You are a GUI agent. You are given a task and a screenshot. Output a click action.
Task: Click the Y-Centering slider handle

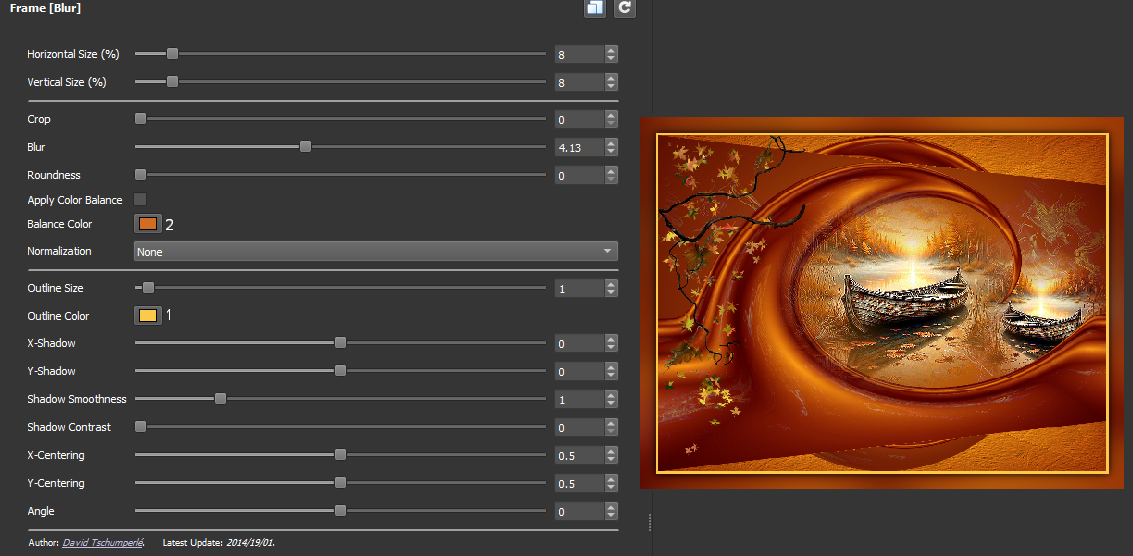point(340,482)
